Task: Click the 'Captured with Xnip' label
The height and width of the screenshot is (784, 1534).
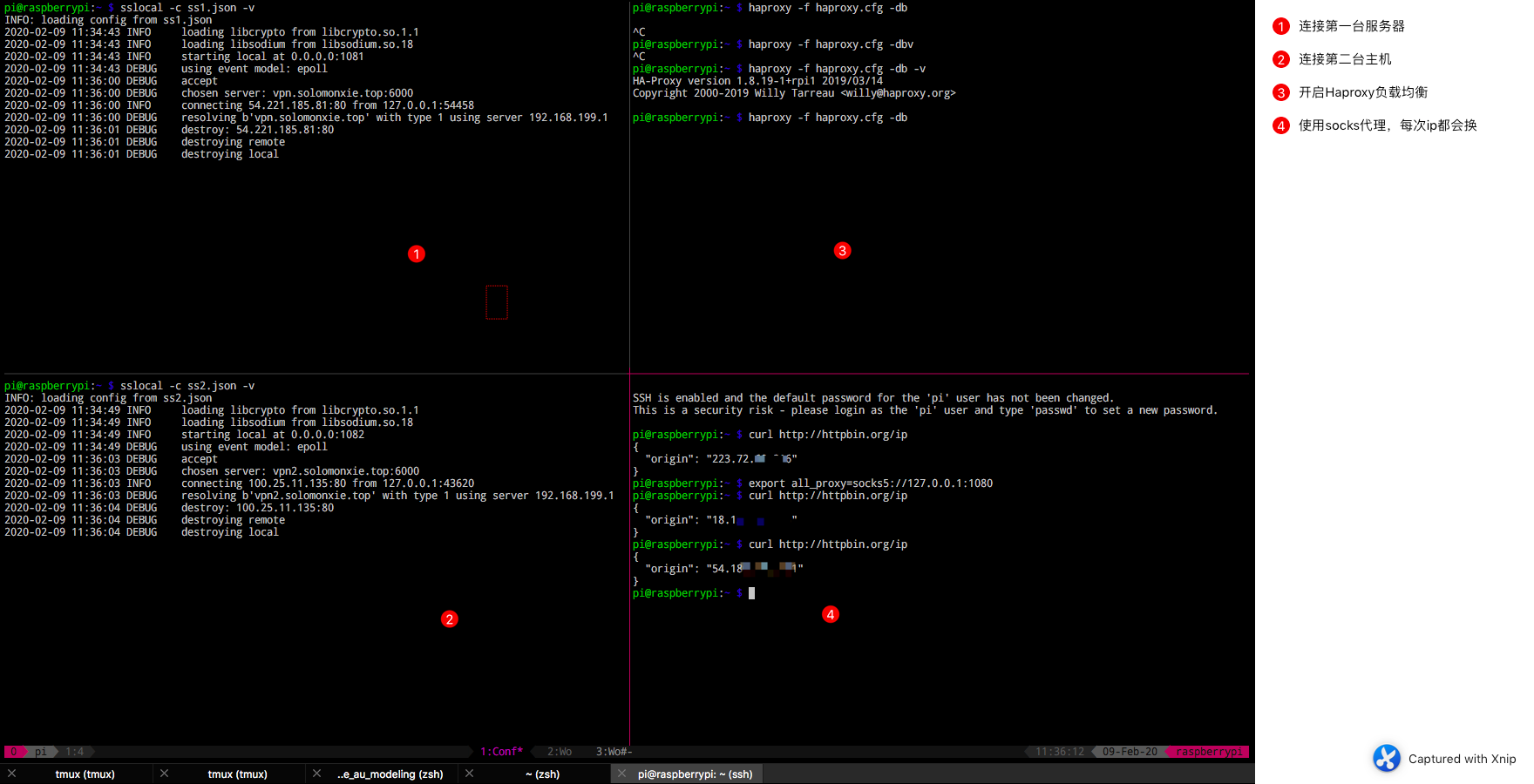Action: (1462, 759)
